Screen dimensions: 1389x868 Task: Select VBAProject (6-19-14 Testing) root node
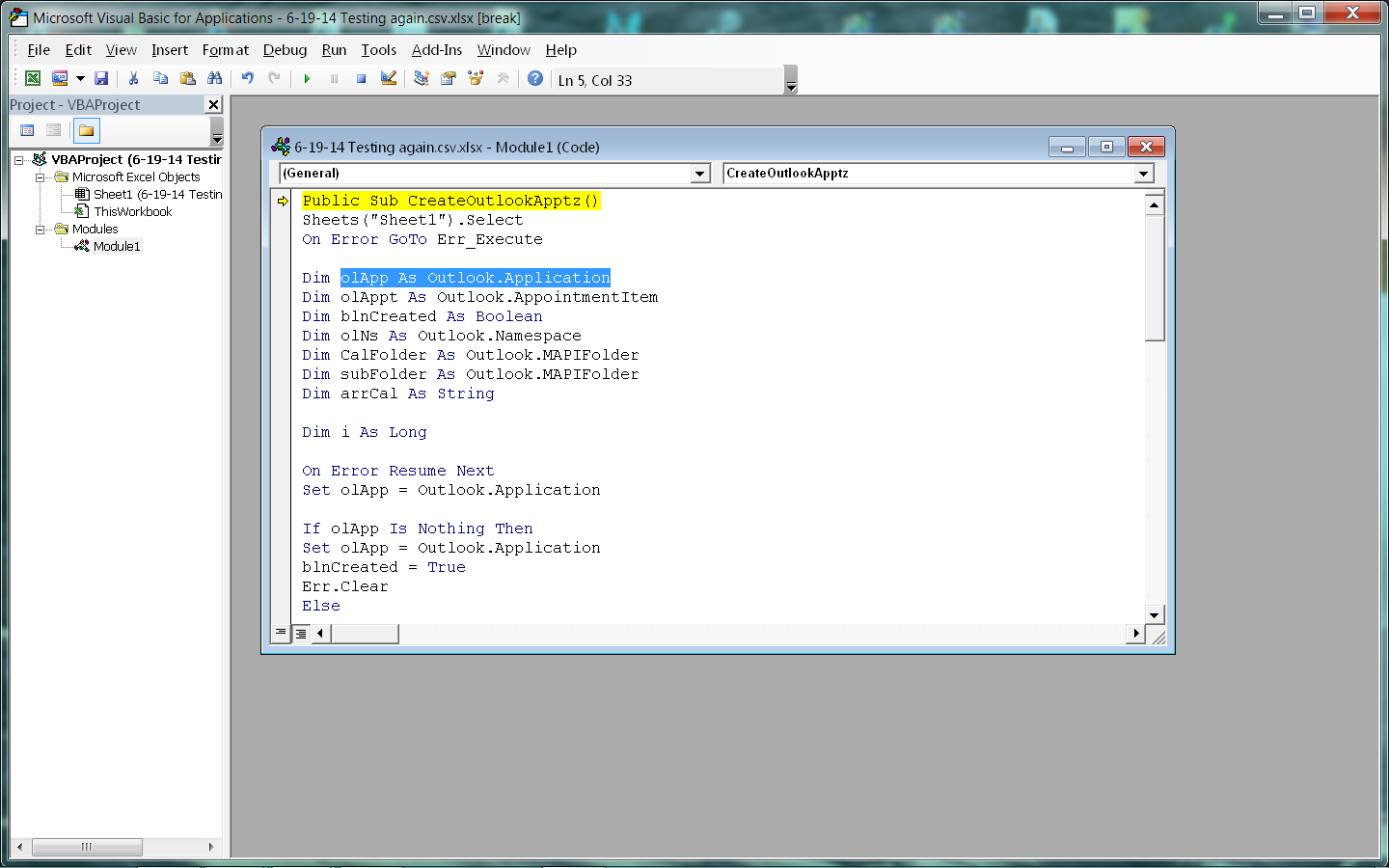(x=136, y=160)
